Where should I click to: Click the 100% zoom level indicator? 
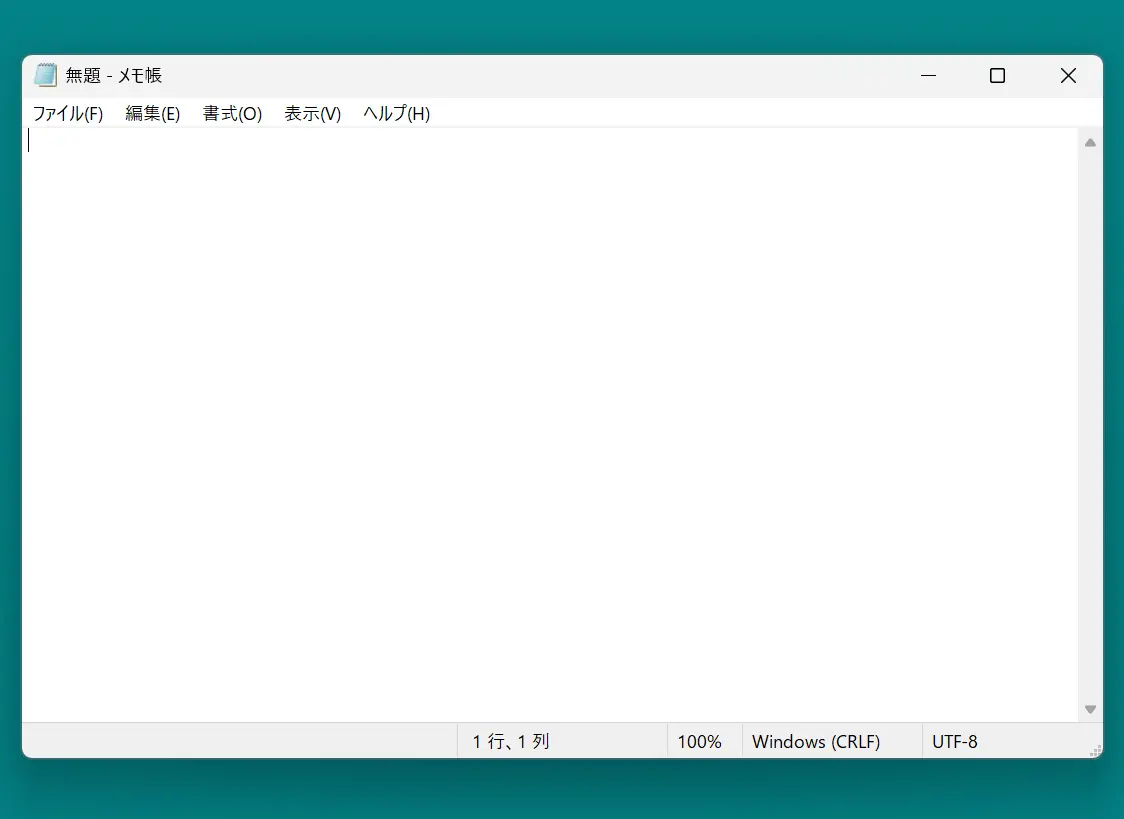click(x=701, y=741)
